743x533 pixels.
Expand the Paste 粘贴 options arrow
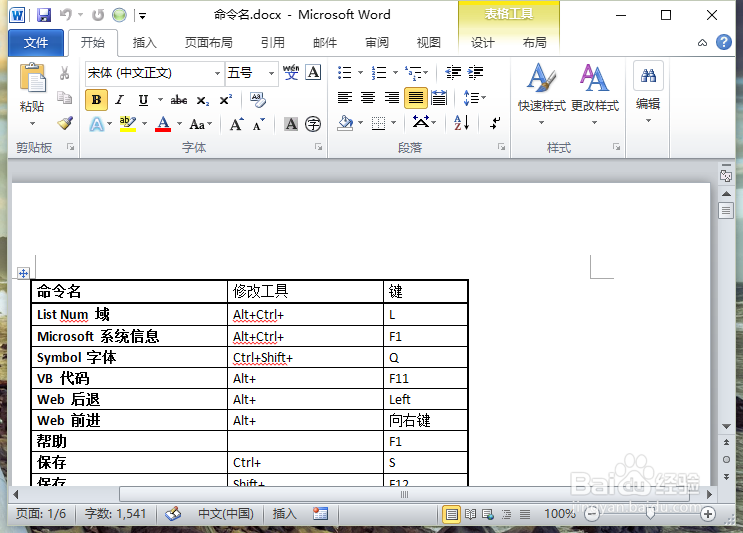[x=32, y=123]
